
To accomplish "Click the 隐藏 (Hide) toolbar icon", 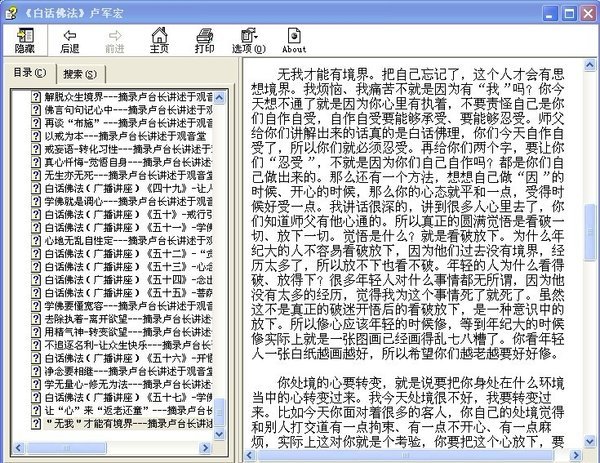I will [25, 40].
